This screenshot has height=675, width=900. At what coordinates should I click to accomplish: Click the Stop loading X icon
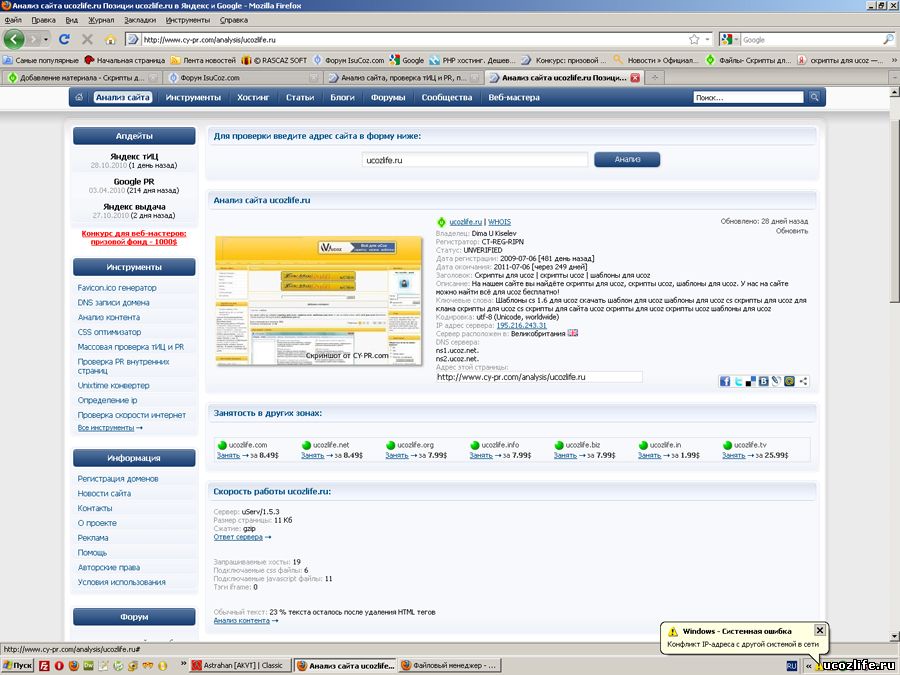pyautogui.click(x=87, y=39)
